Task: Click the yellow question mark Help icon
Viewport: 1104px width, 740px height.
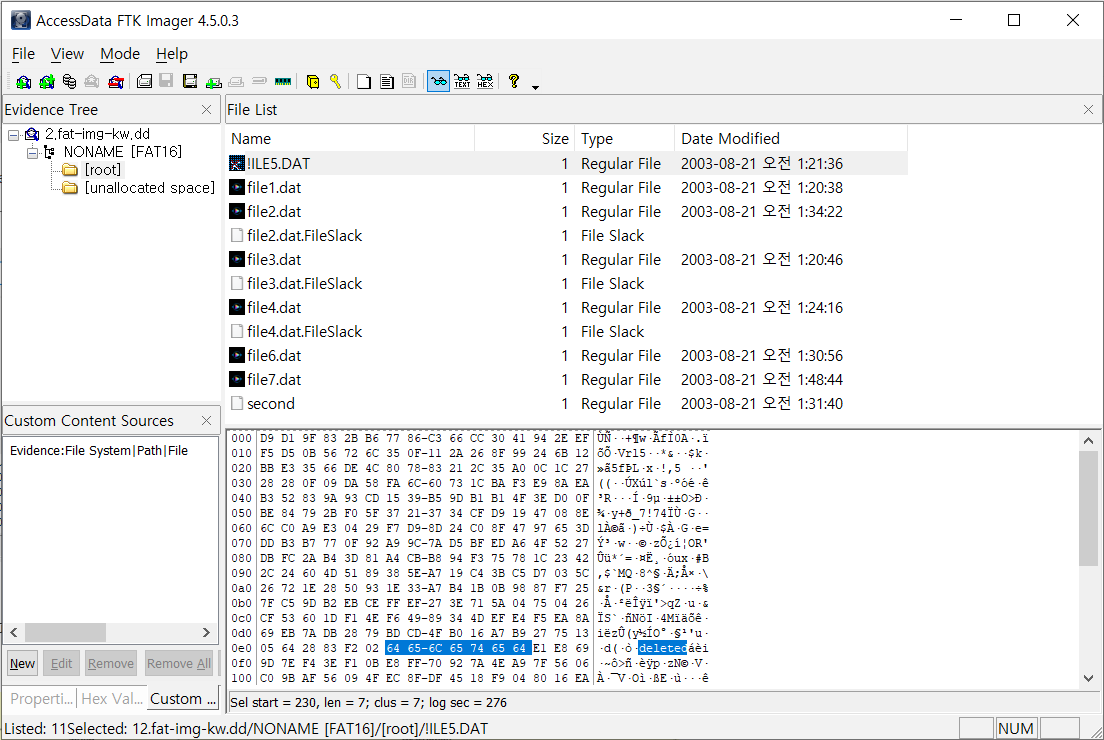Action: (514, 82)
